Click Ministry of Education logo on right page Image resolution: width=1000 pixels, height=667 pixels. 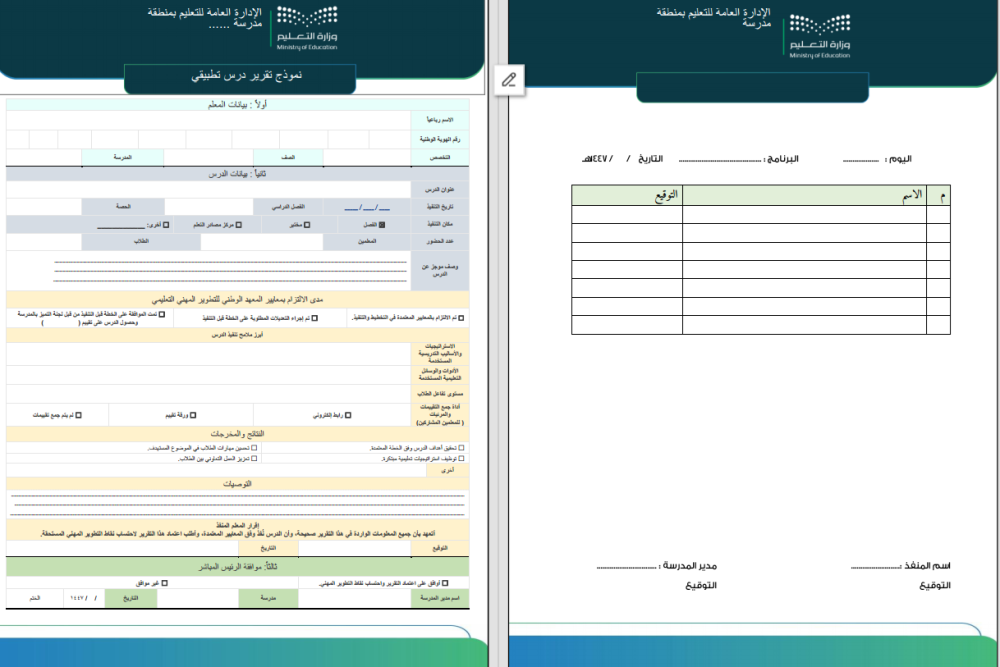tap(819, 36)
